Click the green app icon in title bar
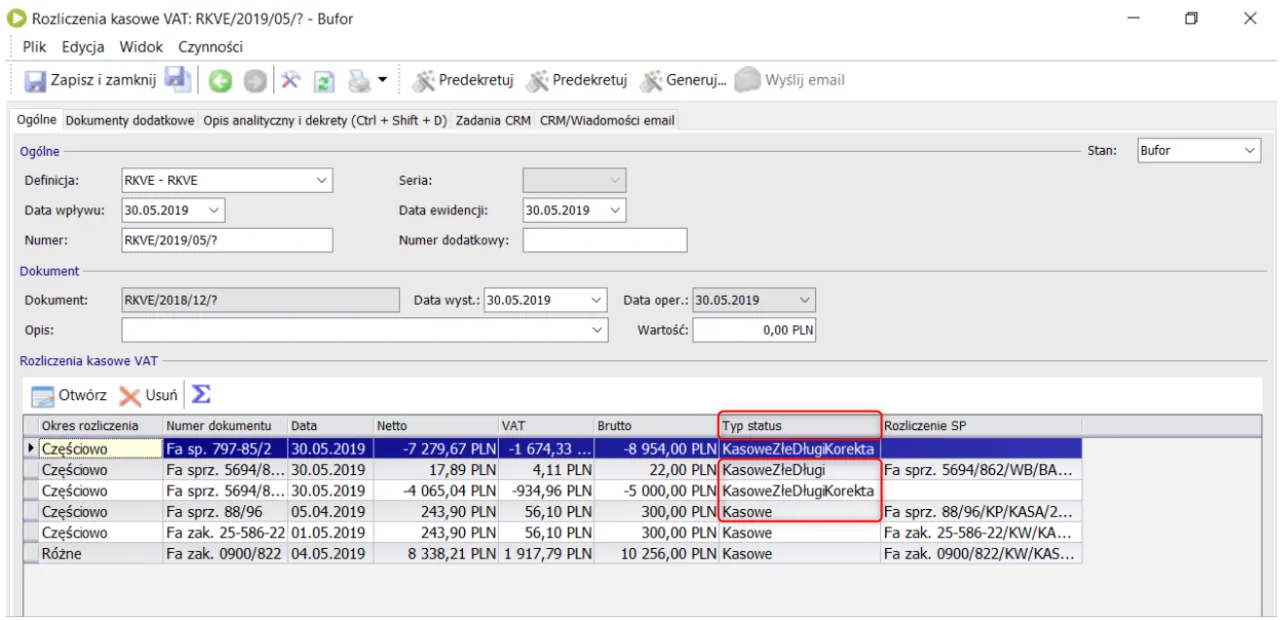This screenshot has width=1280, height=620. 17,18
